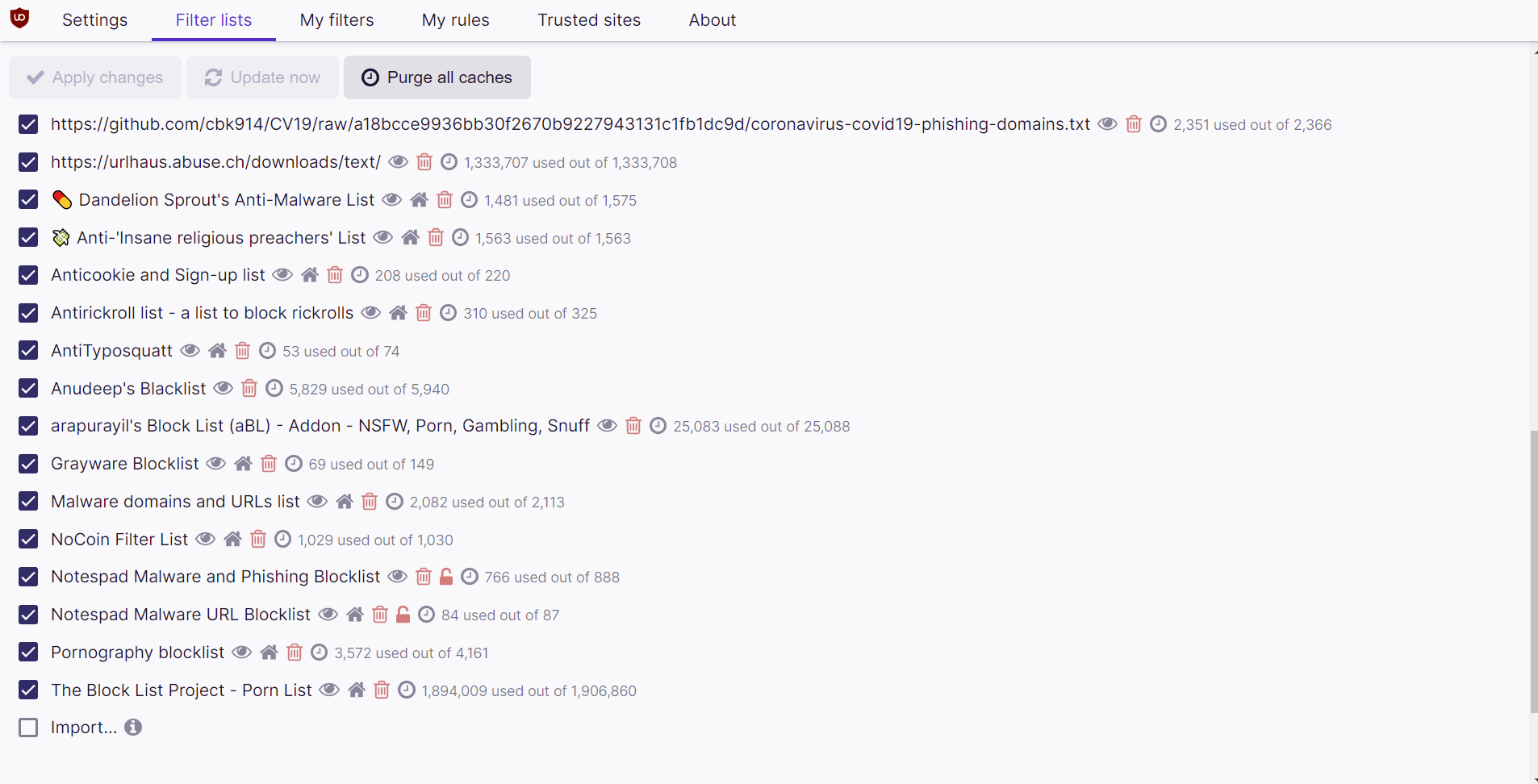This screenshot has width=1538, height=784.
Task: Click the info icon next to Import
Action: 132,727
